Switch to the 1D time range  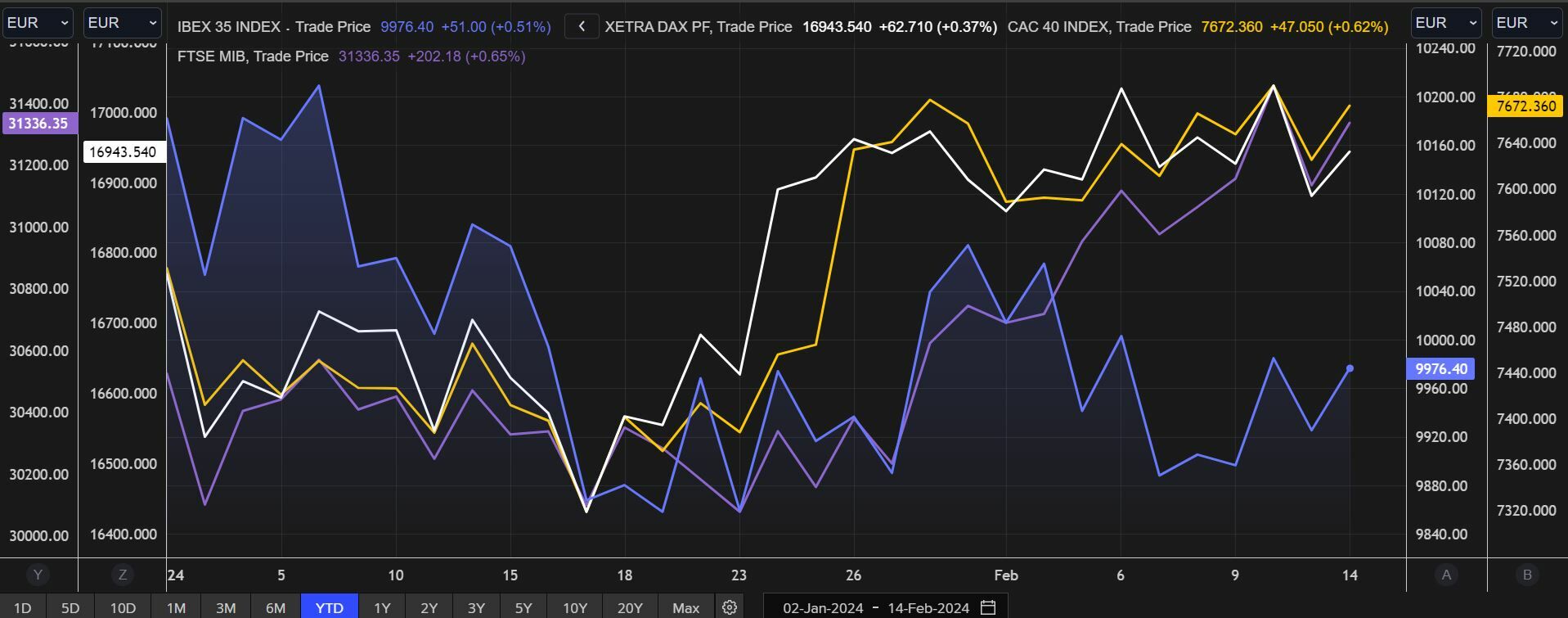coord(22,607)
